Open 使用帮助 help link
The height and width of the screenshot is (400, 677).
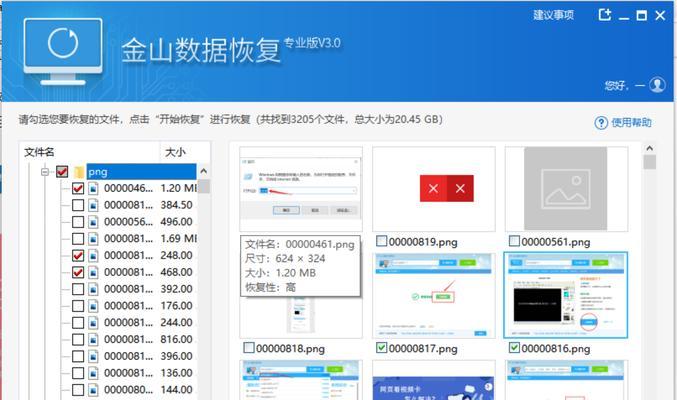click(x=631, y=123)
